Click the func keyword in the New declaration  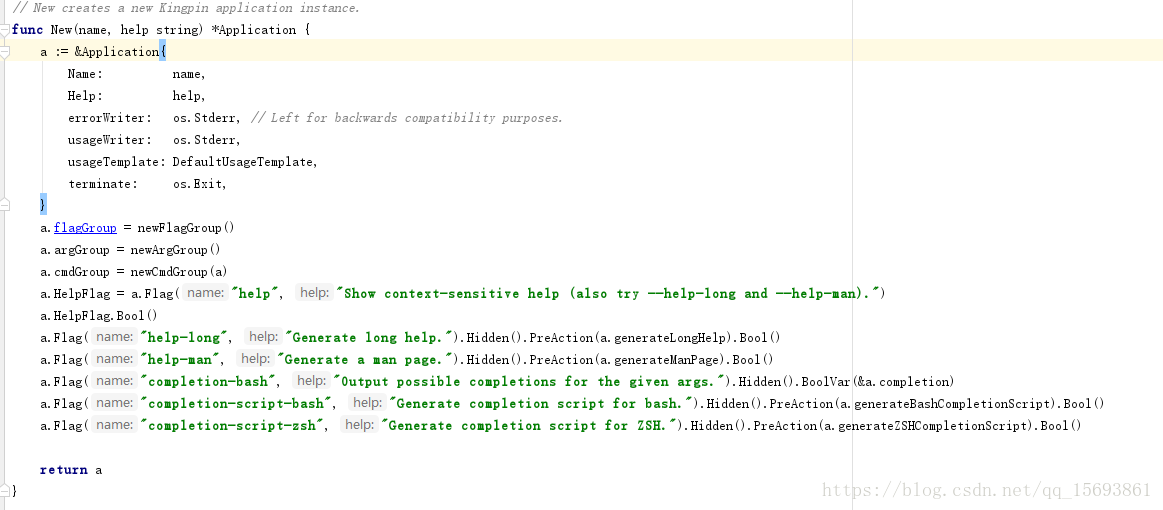(26, 30)
